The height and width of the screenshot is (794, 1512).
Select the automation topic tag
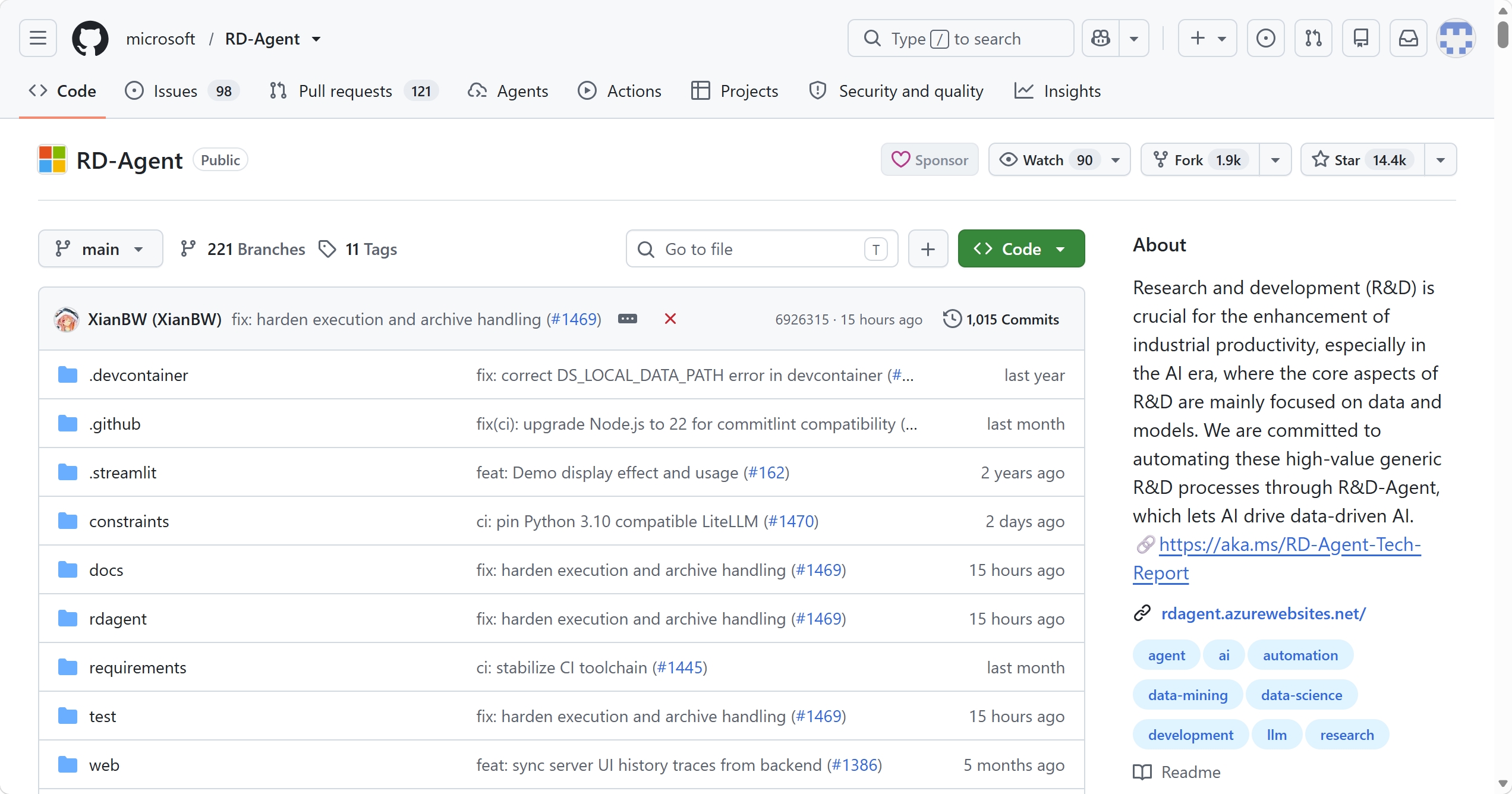pos(1300,655)
